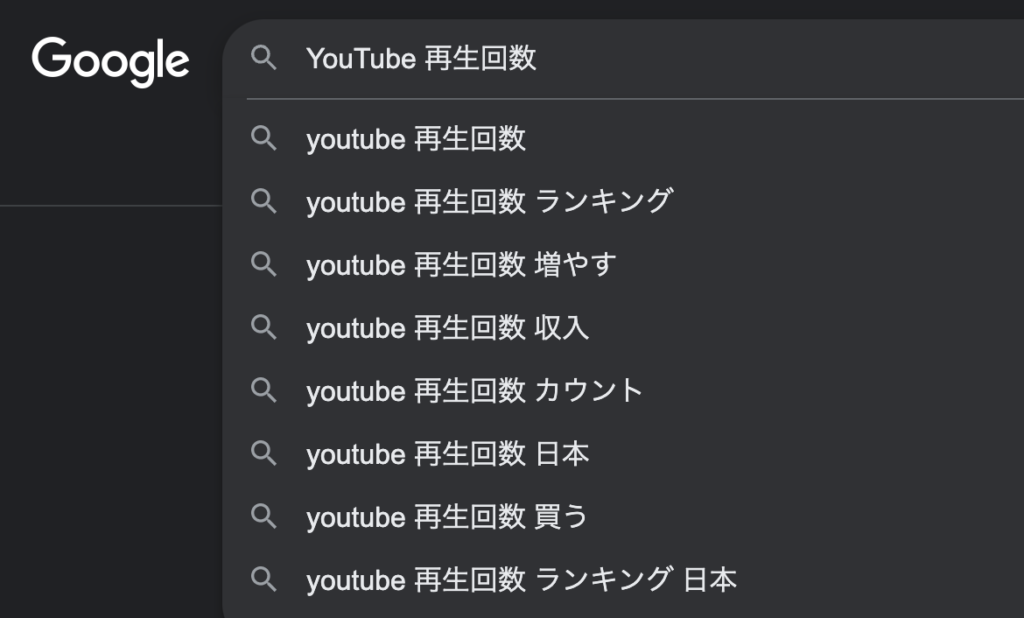Click the magnifier icon beside the 買う suggestion
Screen dimensions: 1024x618
[264, 516]
